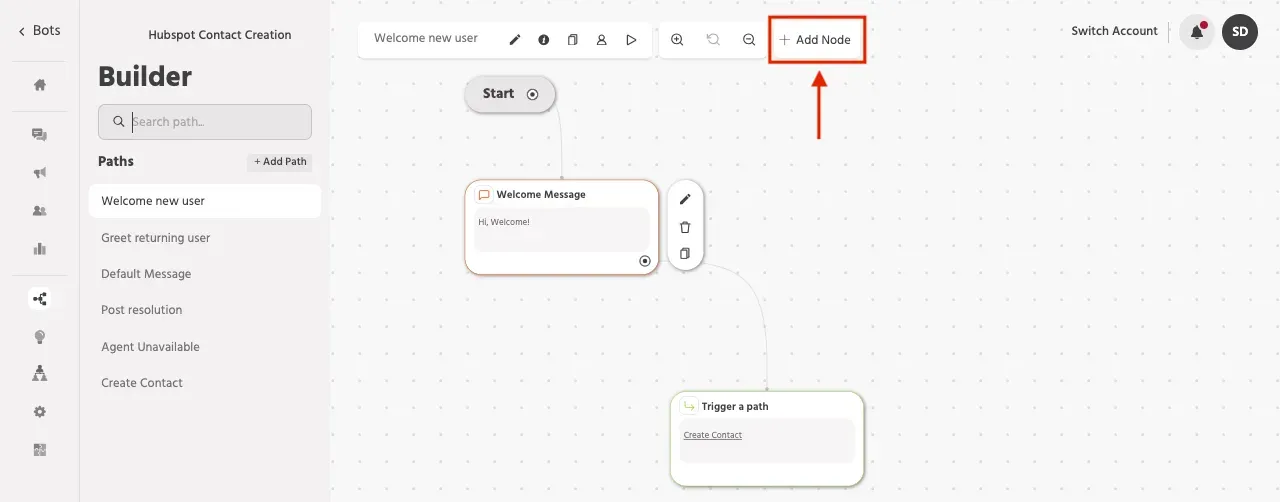Click the Add Path button
Viewport: 1280px width, 502px height.
pos(280,162)
